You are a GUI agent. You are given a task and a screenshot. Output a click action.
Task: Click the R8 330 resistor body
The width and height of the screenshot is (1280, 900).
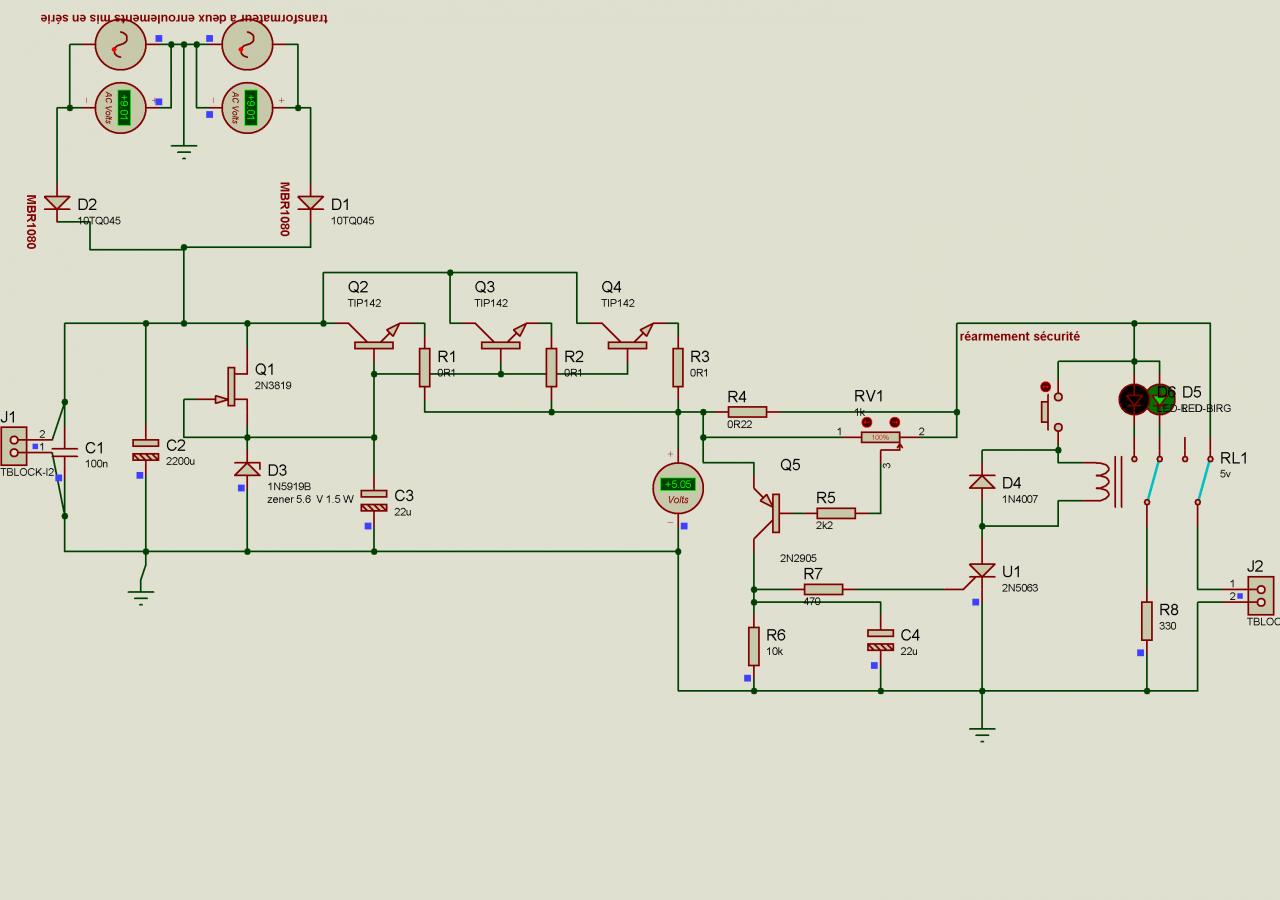1147,621
